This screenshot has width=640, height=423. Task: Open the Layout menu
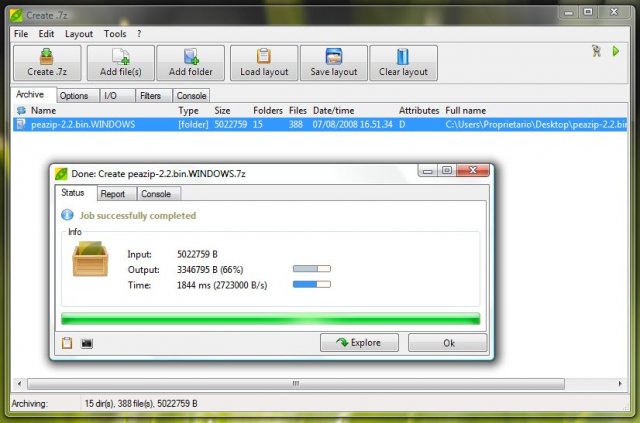(79, 34)
